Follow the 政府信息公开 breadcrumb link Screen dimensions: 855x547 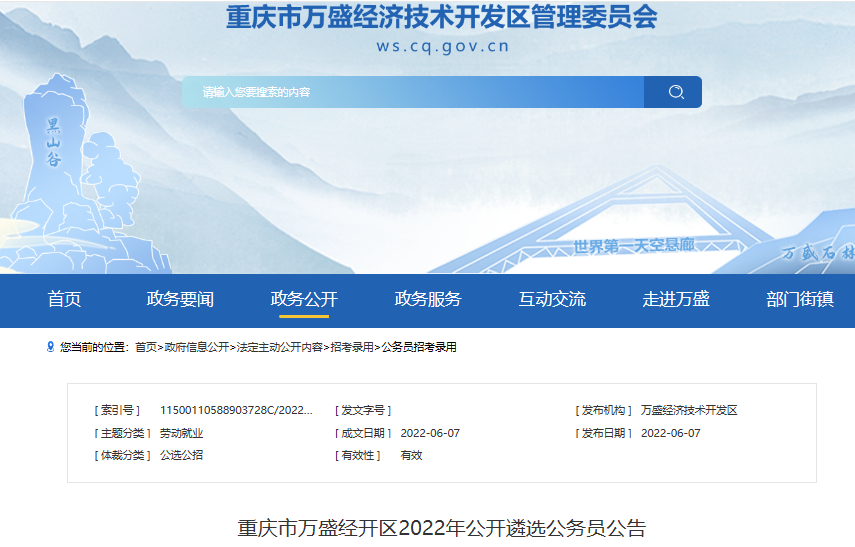tap(197, 347)
